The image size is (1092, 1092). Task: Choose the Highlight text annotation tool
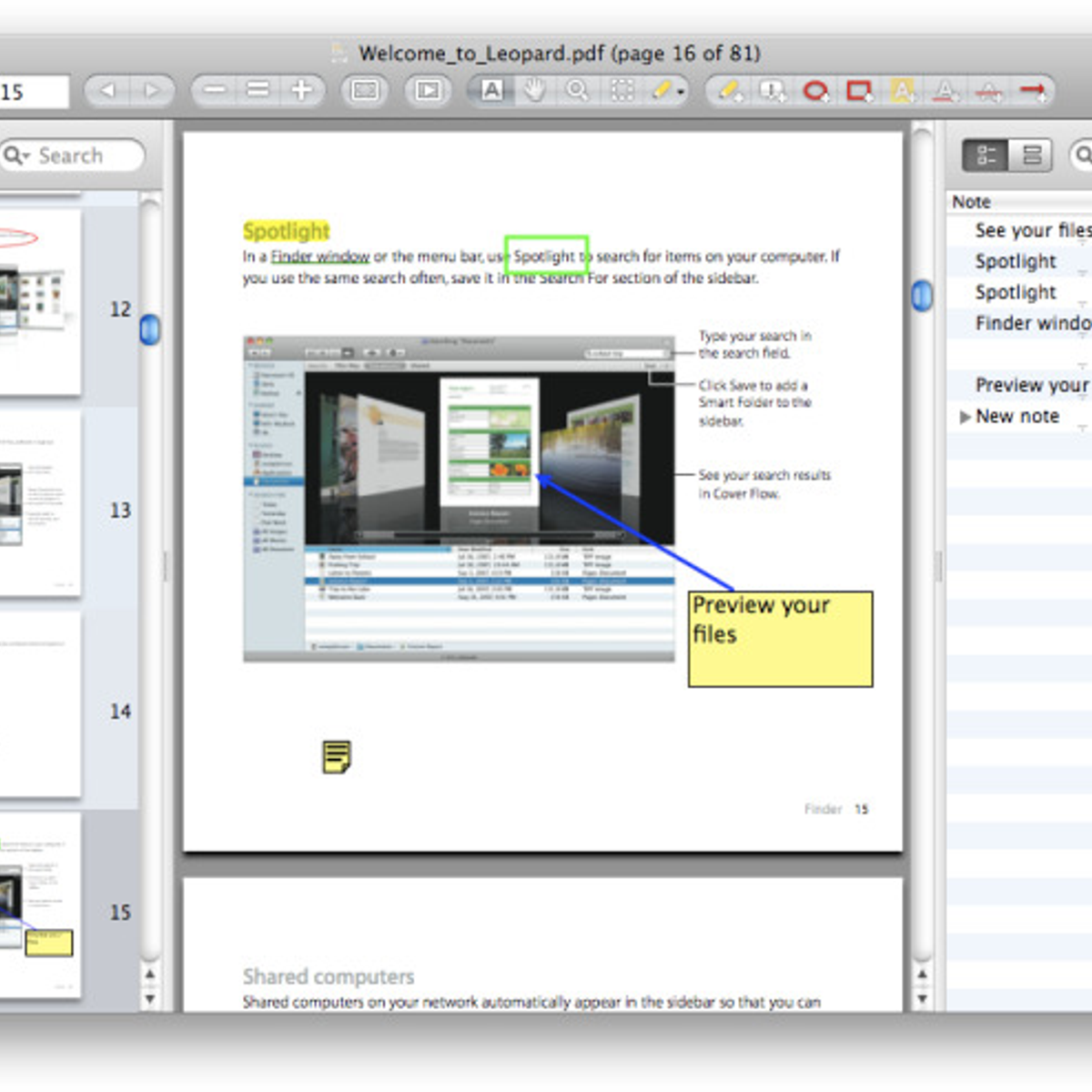click(x=902, y=91)
